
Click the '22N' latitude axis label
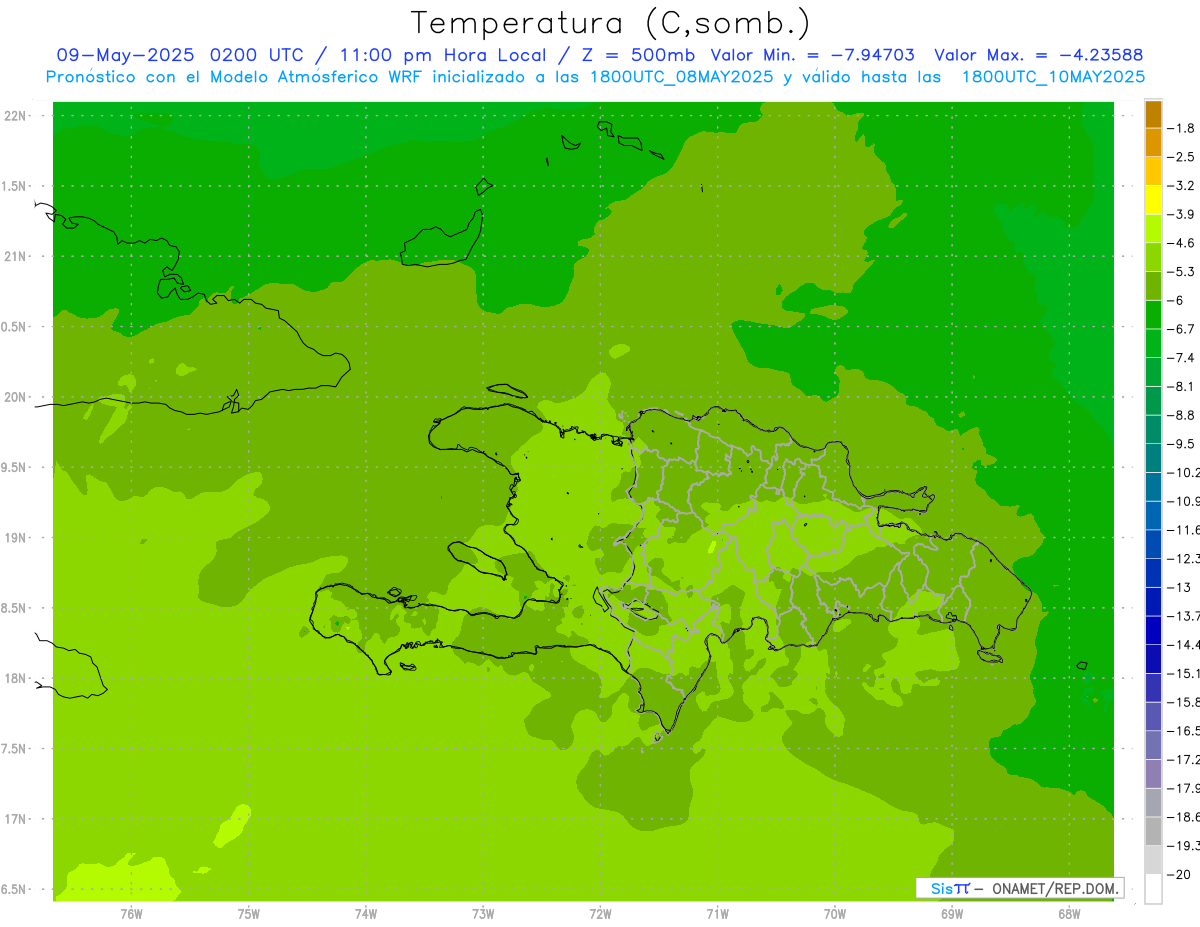pos(17,116)
